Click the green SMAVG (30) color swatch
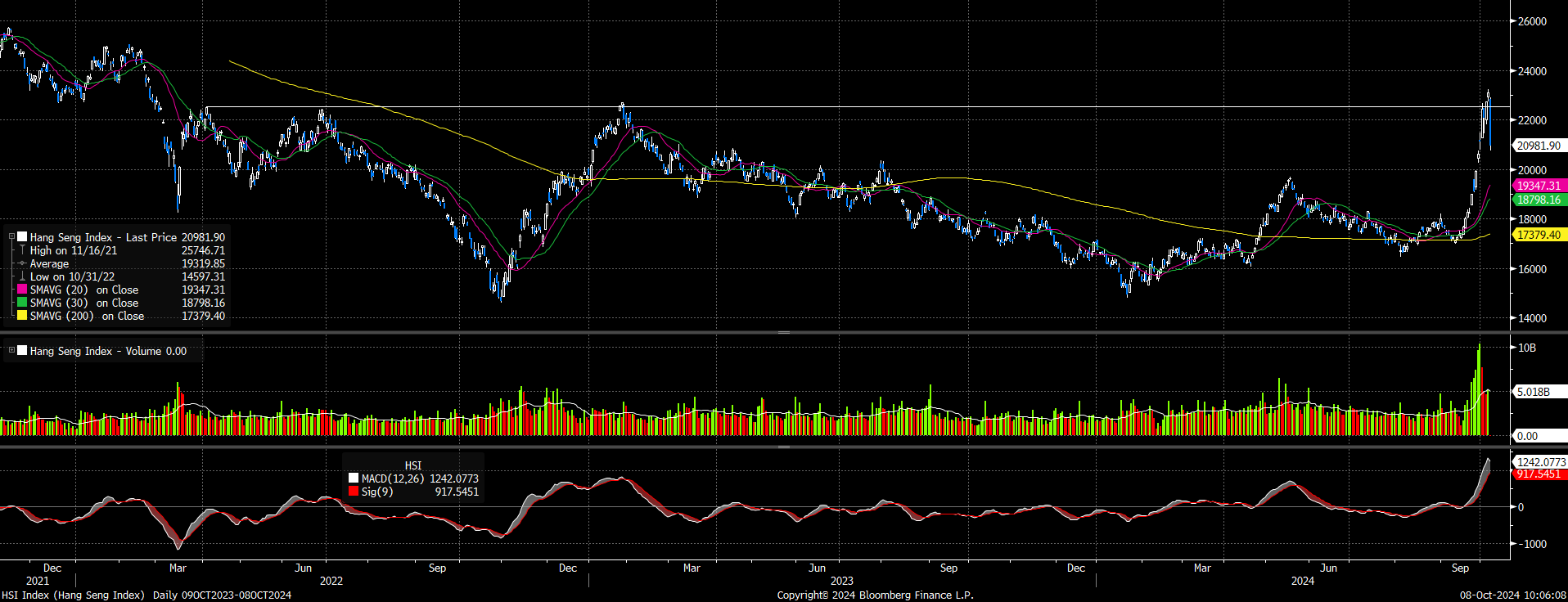The height and width of the screenshot is (602, 1568). tap(22, 303)
